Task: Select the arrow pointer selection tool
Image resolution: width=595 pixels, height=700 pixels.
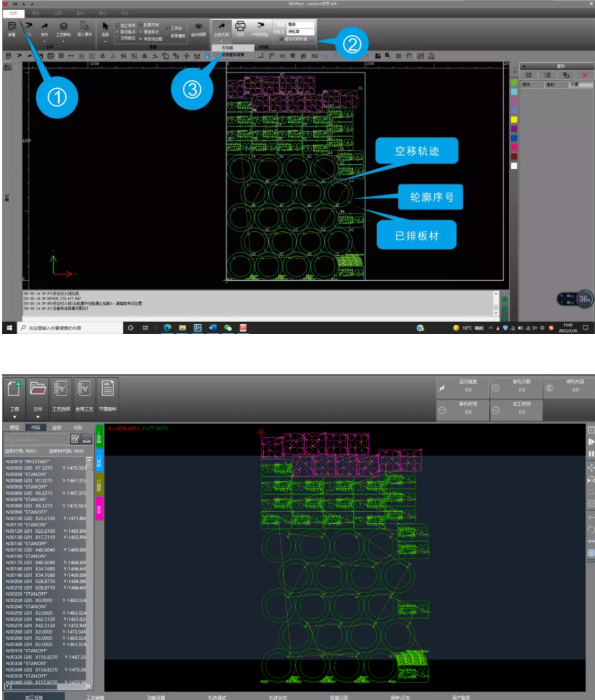Action: [105, 26]
